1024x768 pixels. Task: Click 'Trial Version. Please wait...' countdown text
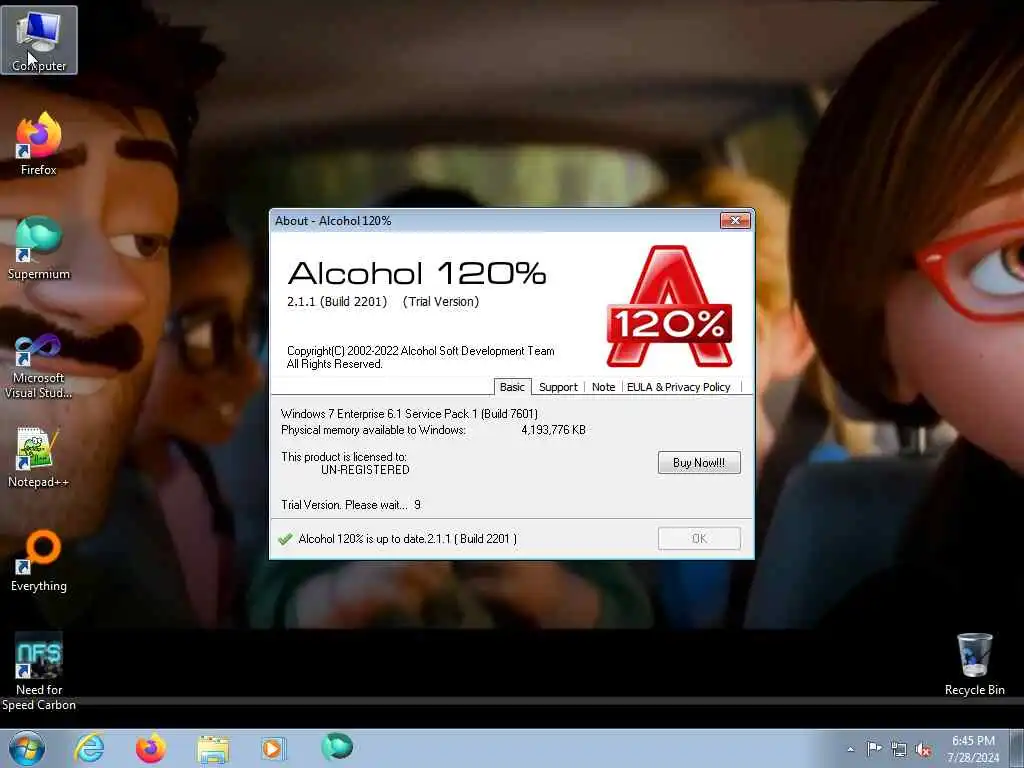pos(351,505)
